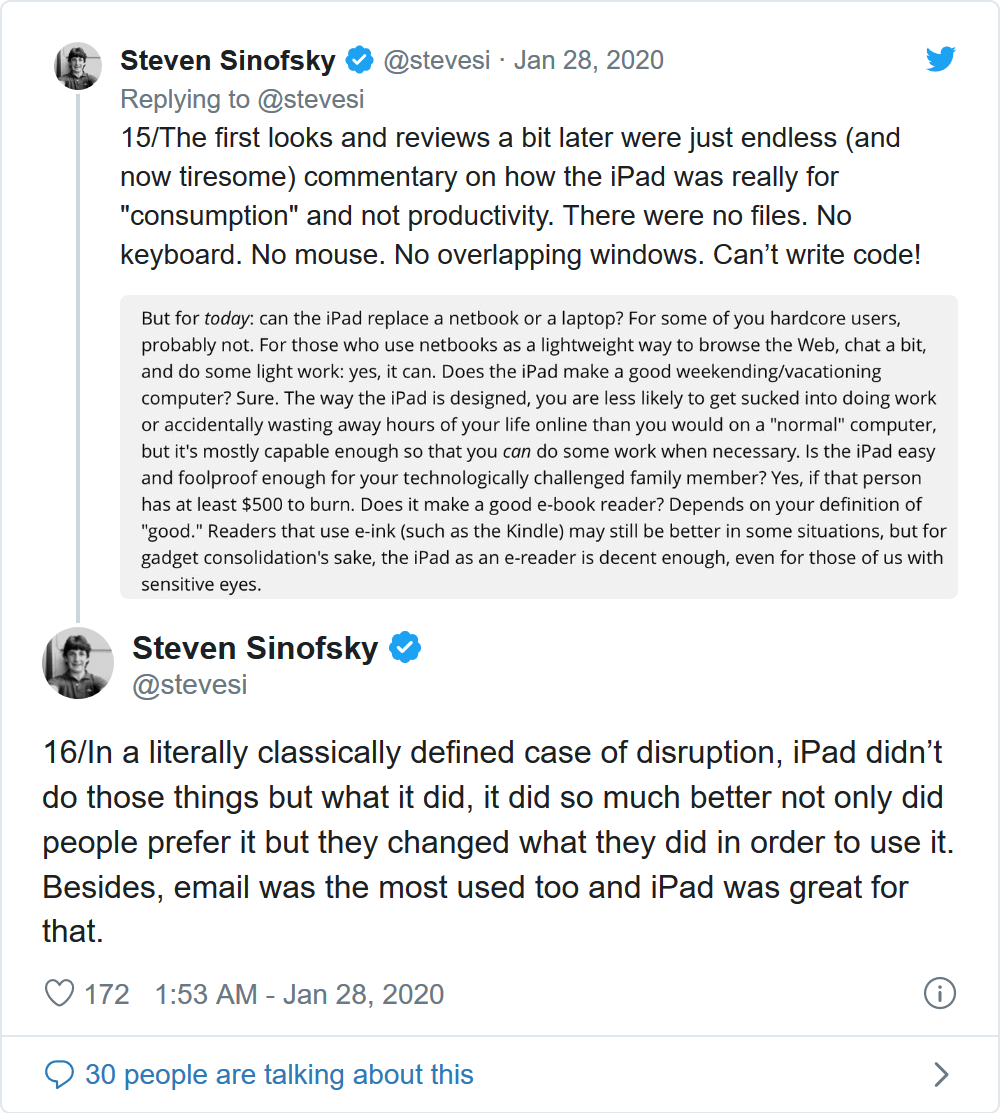The height and width of the screenshot is (1113, 1000).
Task: Click the tweet text starting with "16/In a literally"
Action: (499, 841)
